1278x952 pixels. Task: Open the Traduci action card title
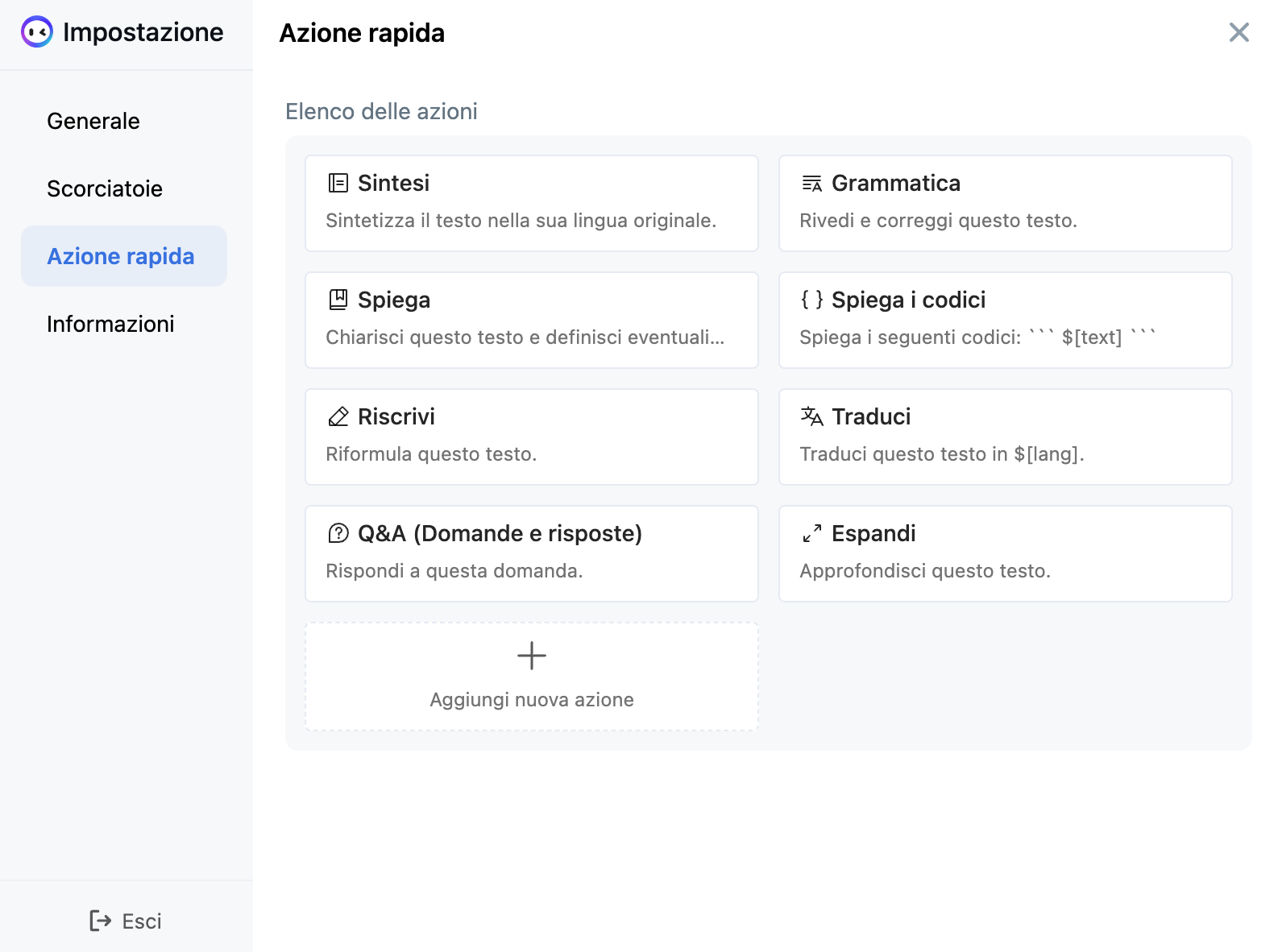pos(871,416)
